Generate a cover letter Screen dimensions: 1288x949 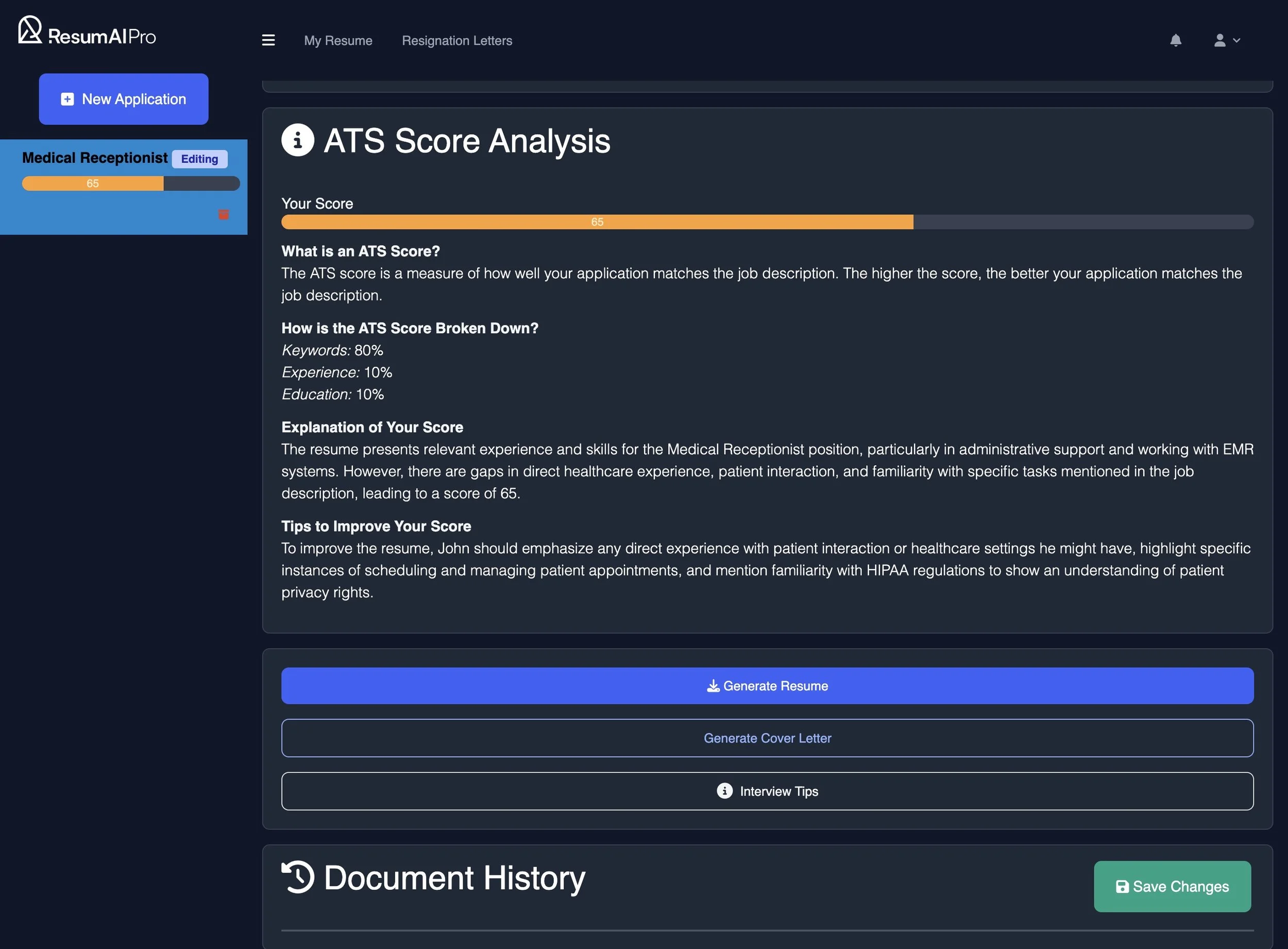click(x=767, y=738)
